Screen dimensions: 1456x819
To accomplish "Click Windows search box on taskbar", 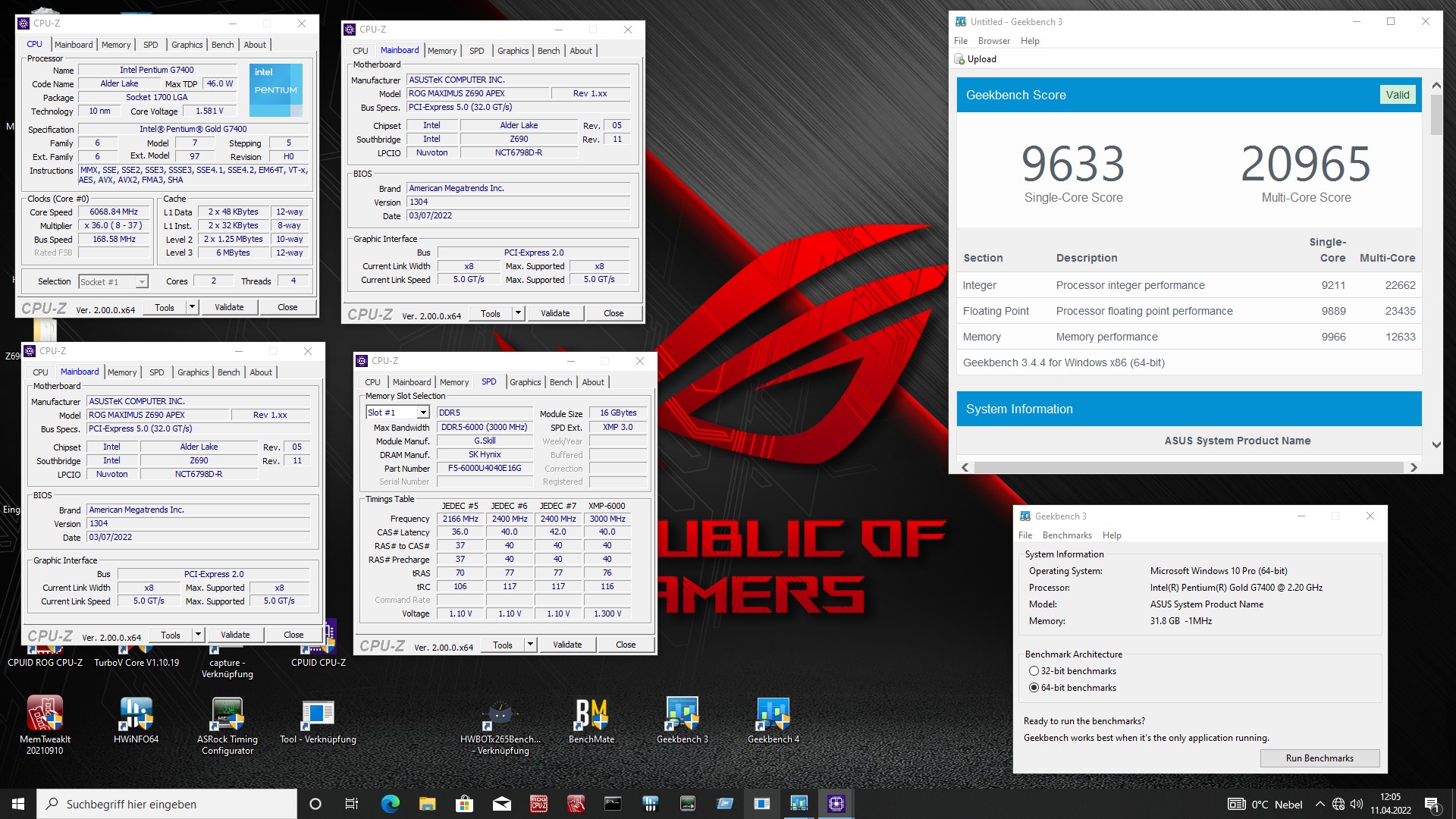I will pyautogui.click(x=167, y=804).
